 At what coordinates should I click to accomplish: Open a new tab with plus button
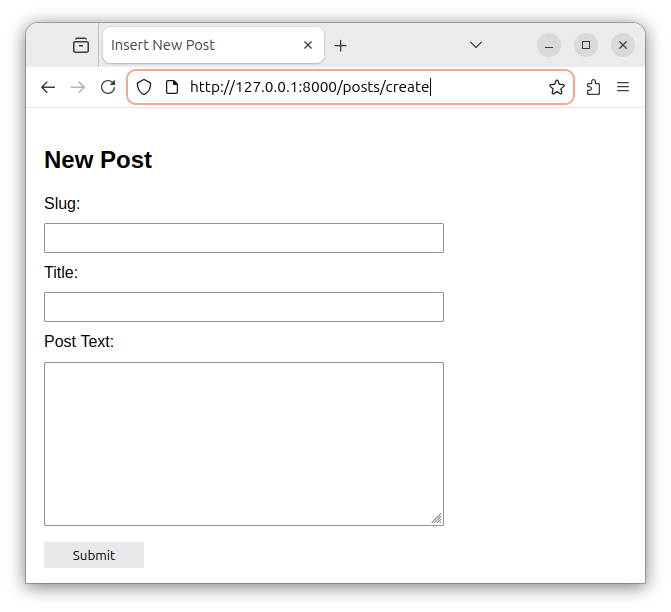[341, 45]
